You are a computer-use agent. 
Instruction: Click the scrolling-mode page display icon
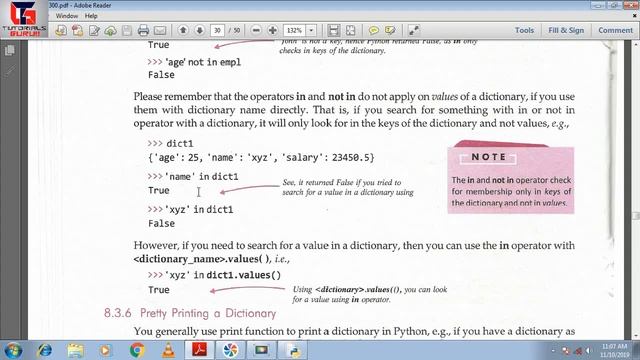[x=334, y=30]
